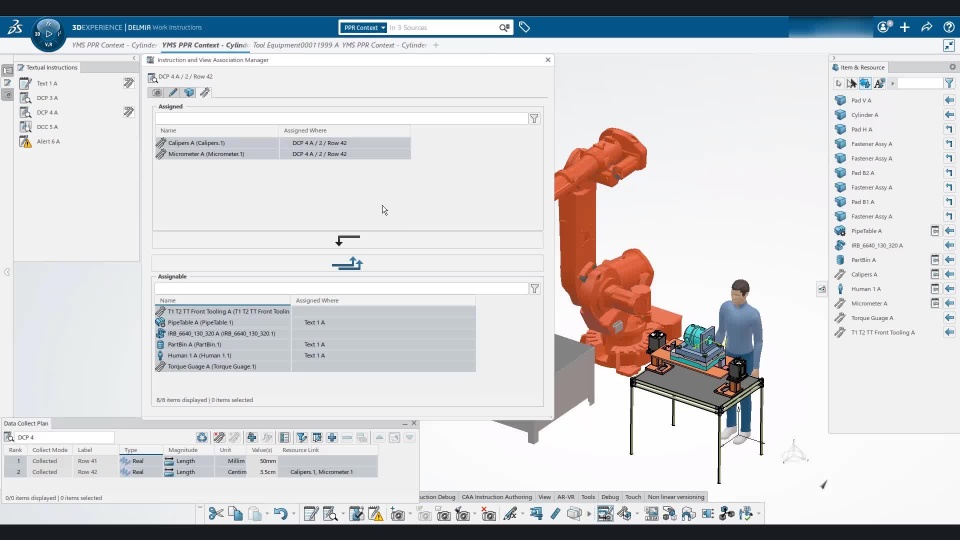Click the Copy icon in bottom toolbar

pyautogui.click(x=235, y=514)
